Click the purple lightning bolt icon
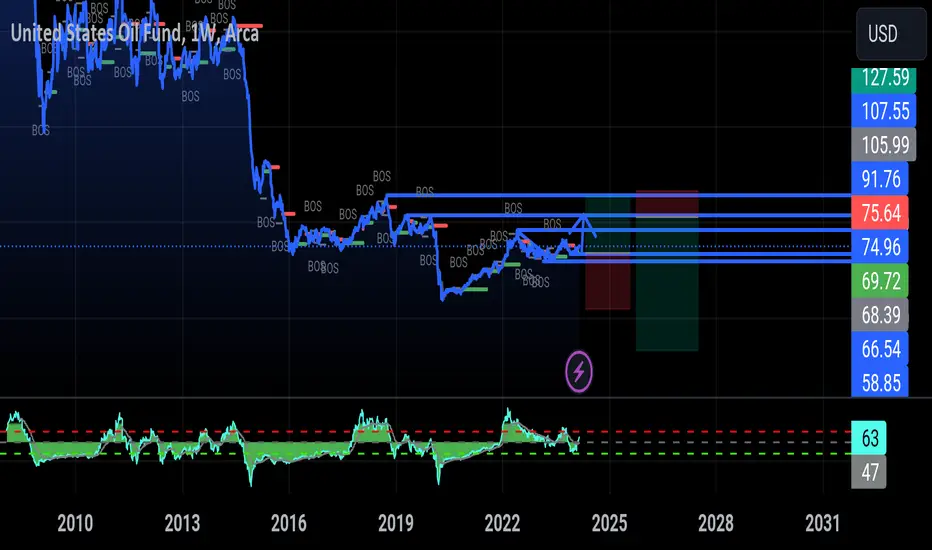The height and width of the screenshot is (550, 932). click(578, 372)
